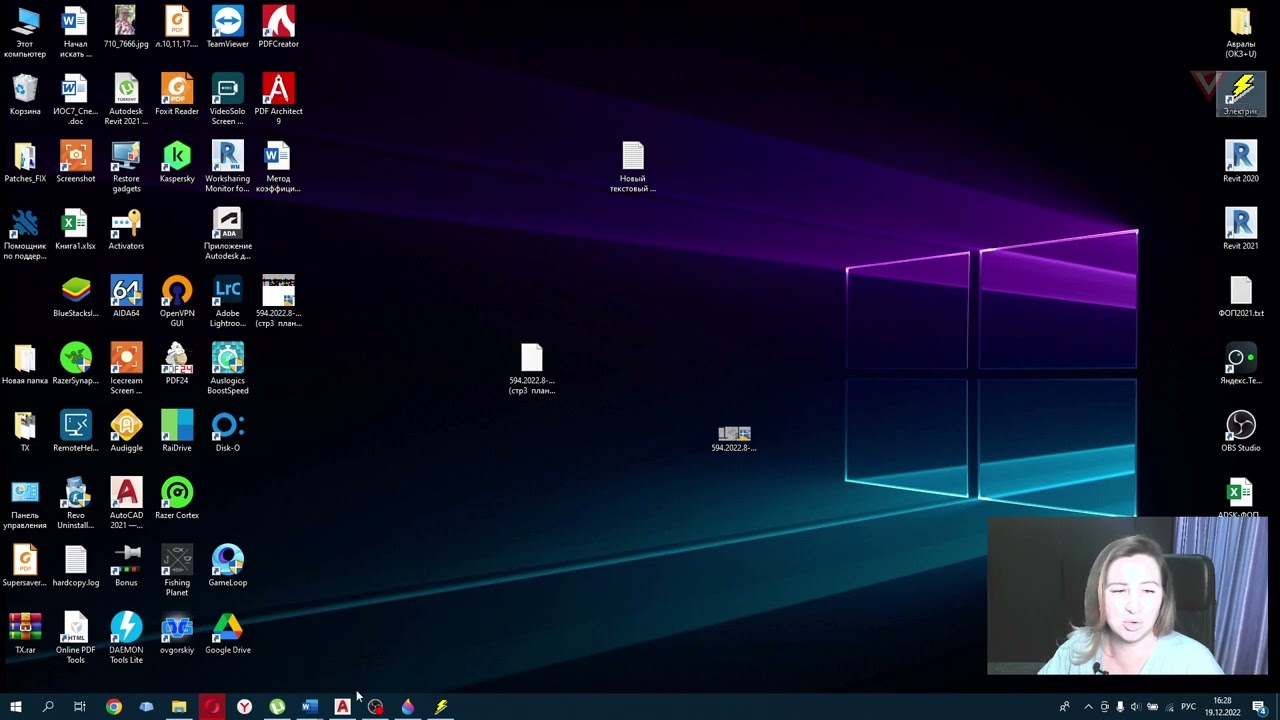Open taskbar search magnifier
This screenshot has height=720, width=1280.
[48, 707]
